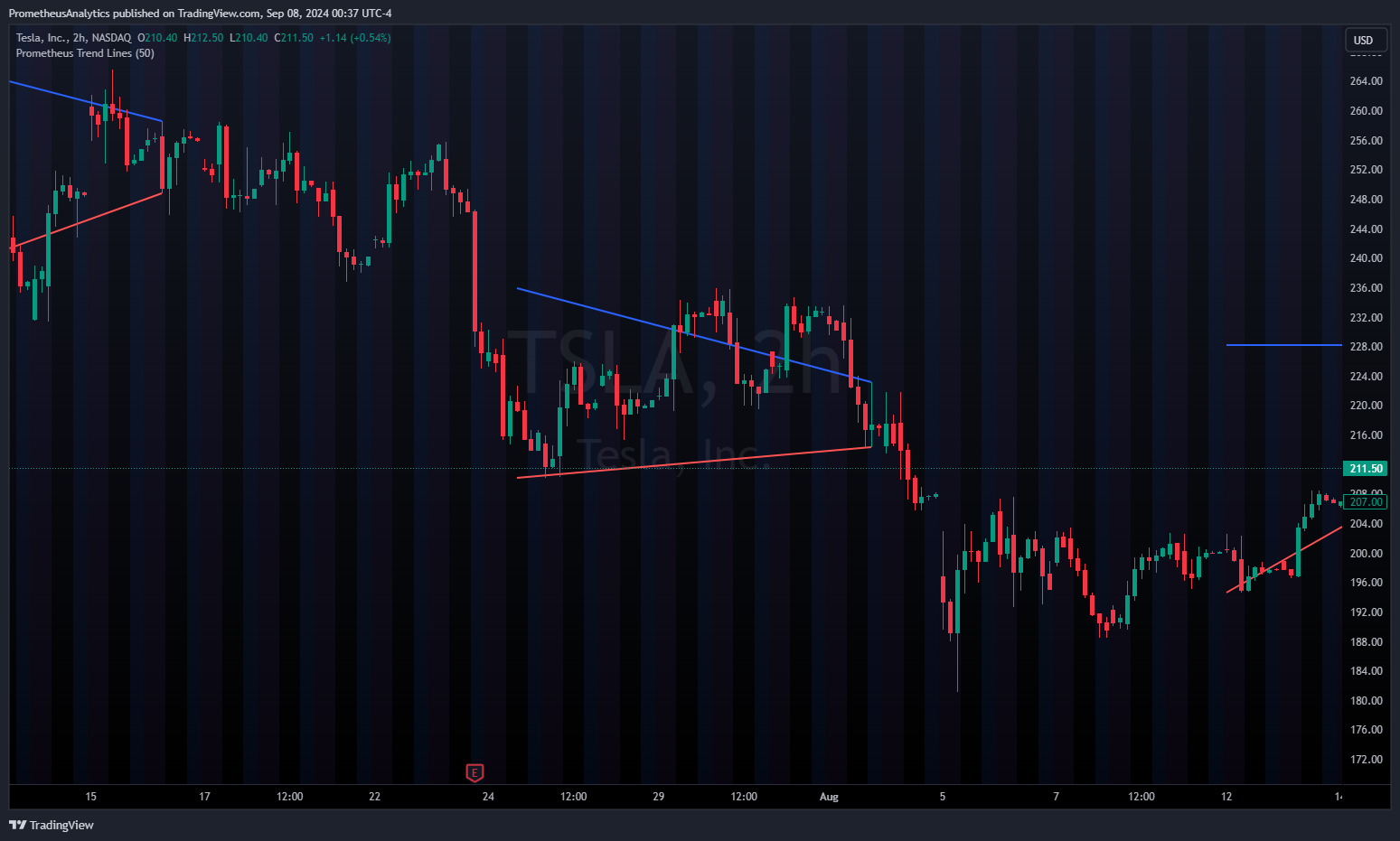The height and width of the screenshot is (841, 1400).
Task: Click the date 5 on time axis
Action: pyautogui.click(x=943, y=797)
